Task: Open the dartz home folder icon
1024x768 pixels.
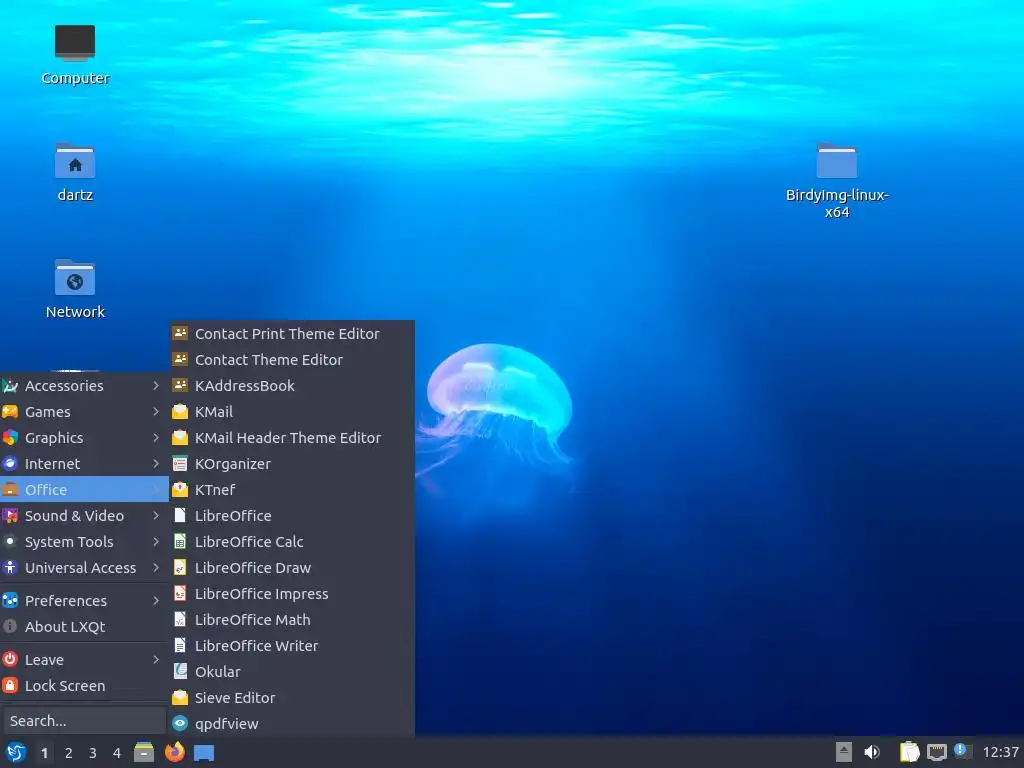Action: tap(74, 161)
